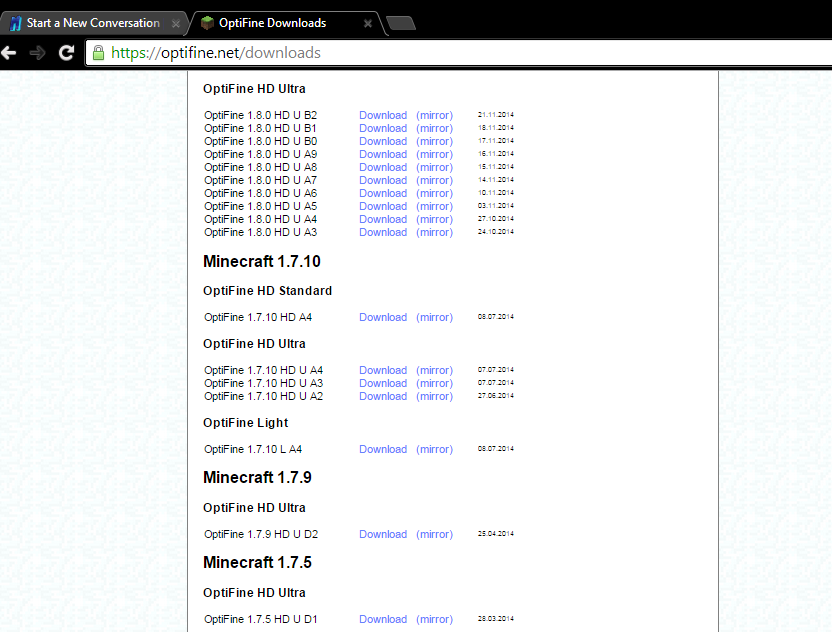Close the OptiFine Downloads tab

367,23
